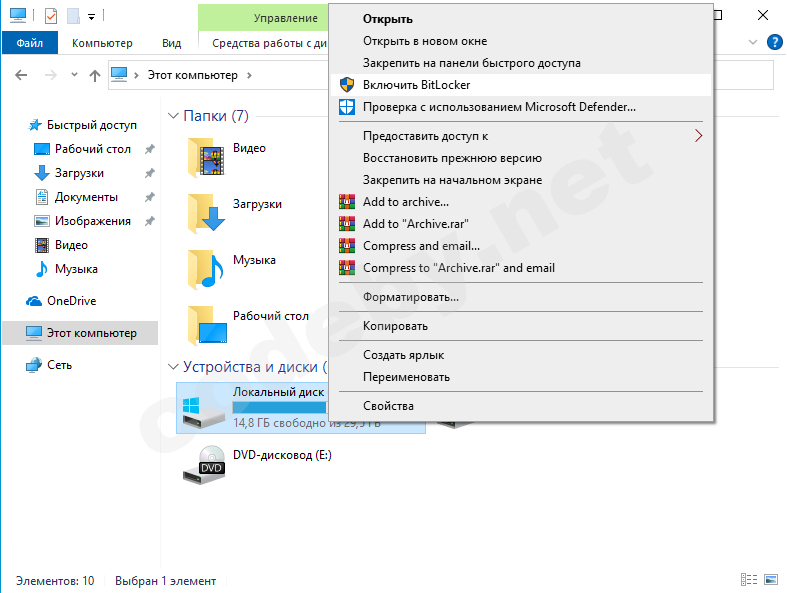Select the Музыка folder icon in main pane

tap(207, 269)
